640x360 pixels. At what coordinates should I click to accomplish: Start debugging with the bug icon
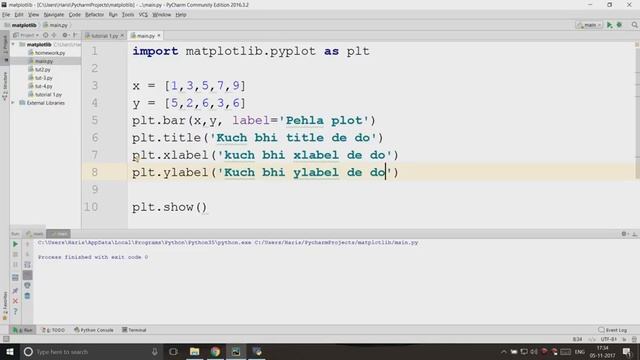tap(619, 25)
